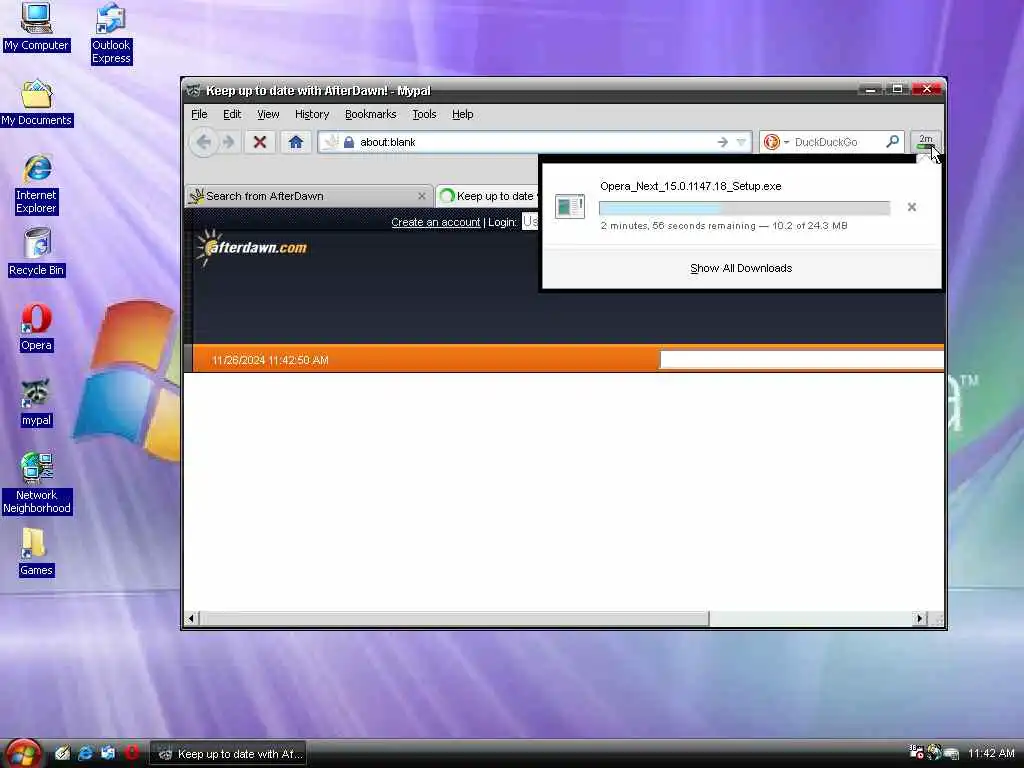Click the horizontal scrollbar thumb

point(454,618)
